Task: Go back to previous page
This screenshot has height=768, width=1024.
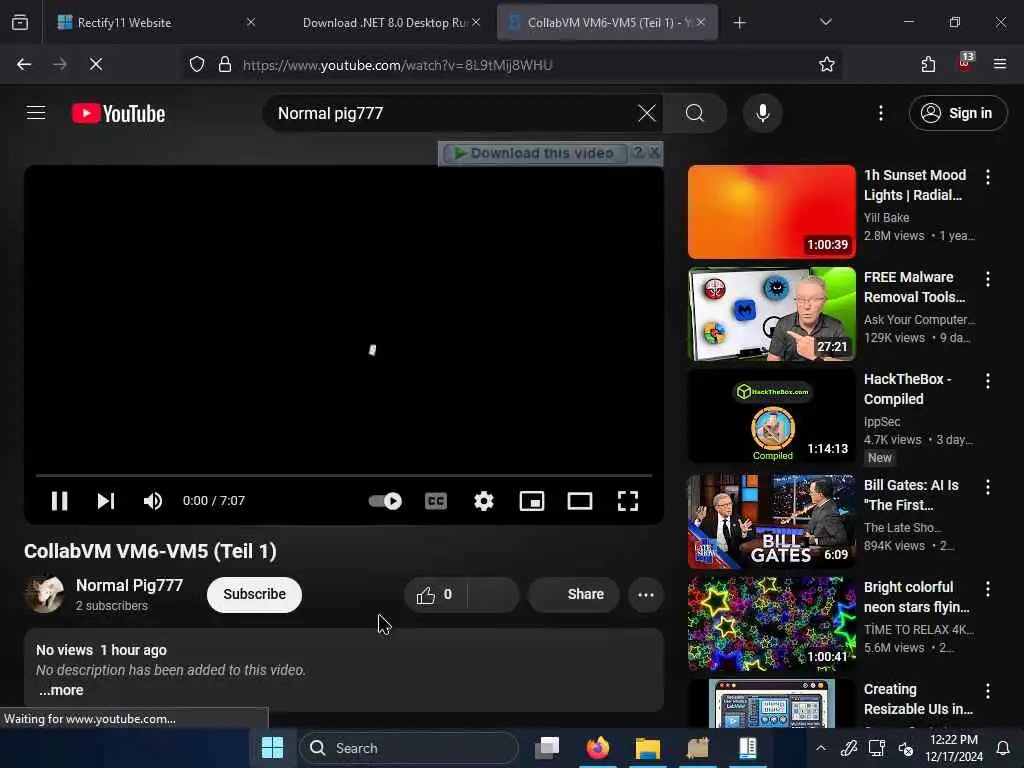Action: point(24,64)
